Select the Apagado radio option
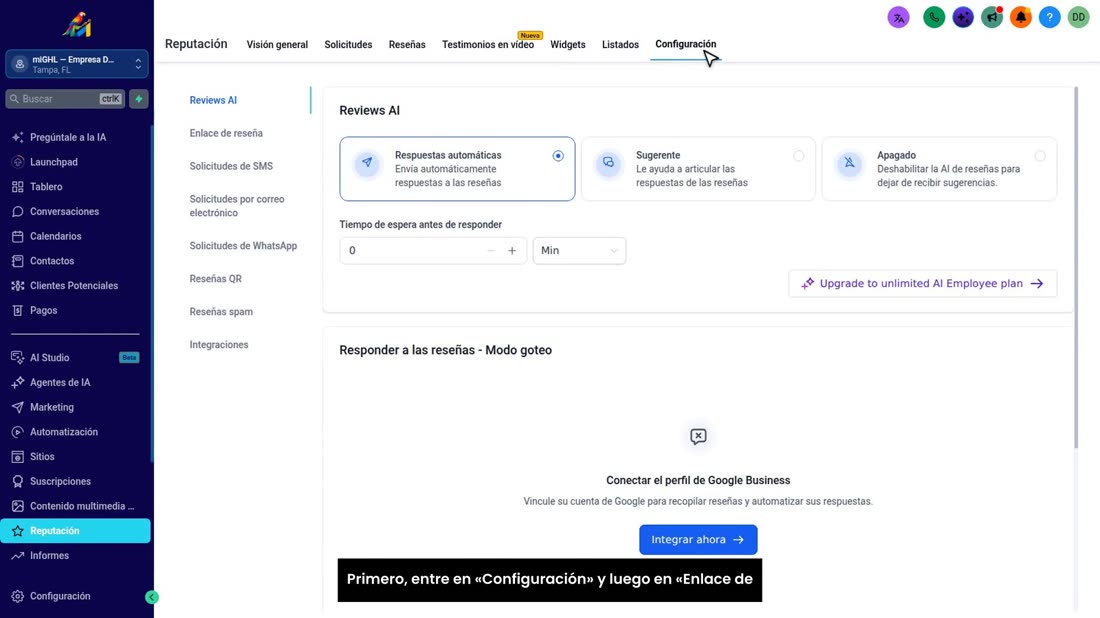 [1040, 156]
